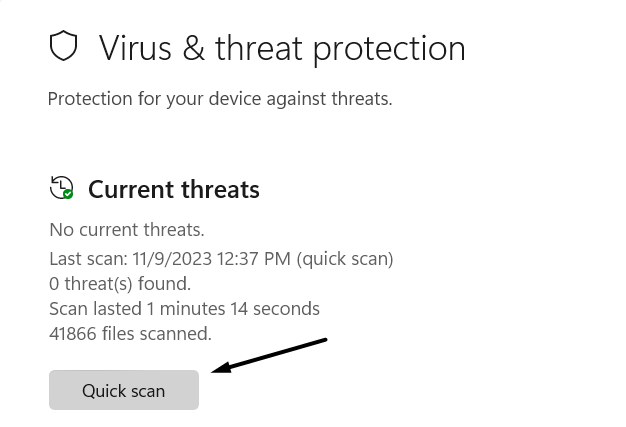Image resolution: width=626 pixels, height=427 pixels.
Task: Start a scan with the Quick scan button
Action: coord(124,390)
